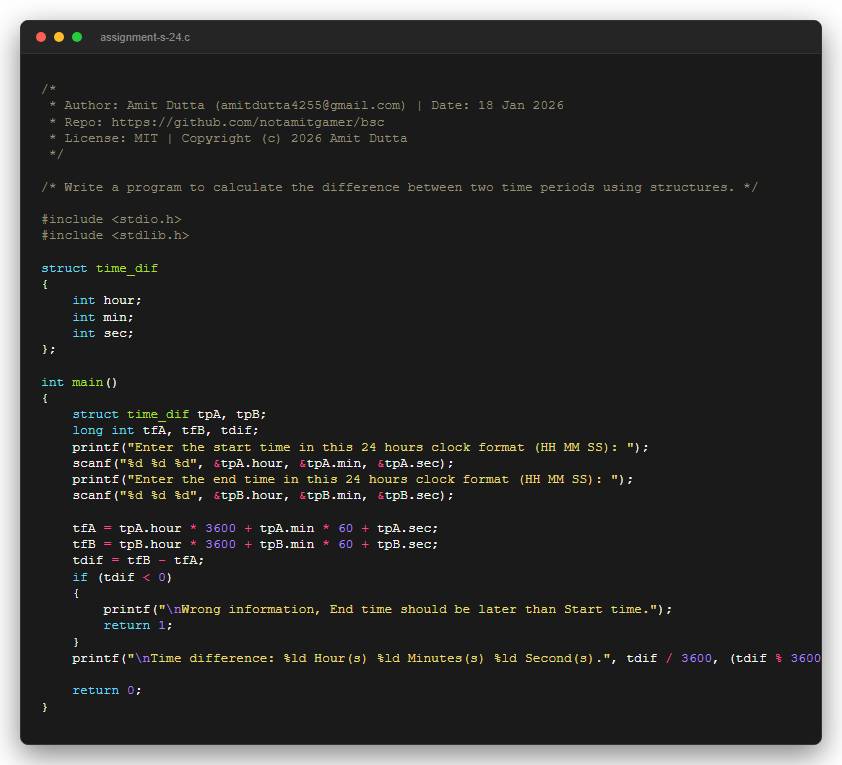Click the 'int hour;' member line

click(x=107, y=301)
